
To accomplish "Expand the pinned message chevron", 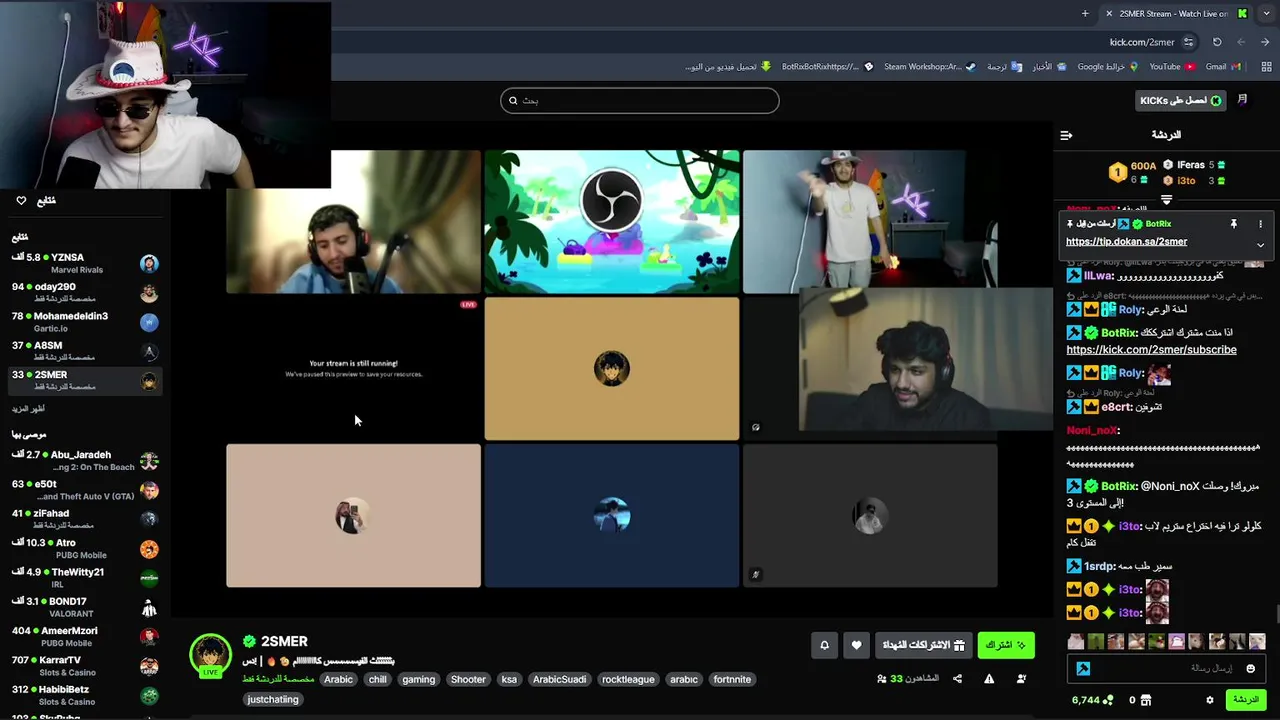I will (x=1260, y=245).
